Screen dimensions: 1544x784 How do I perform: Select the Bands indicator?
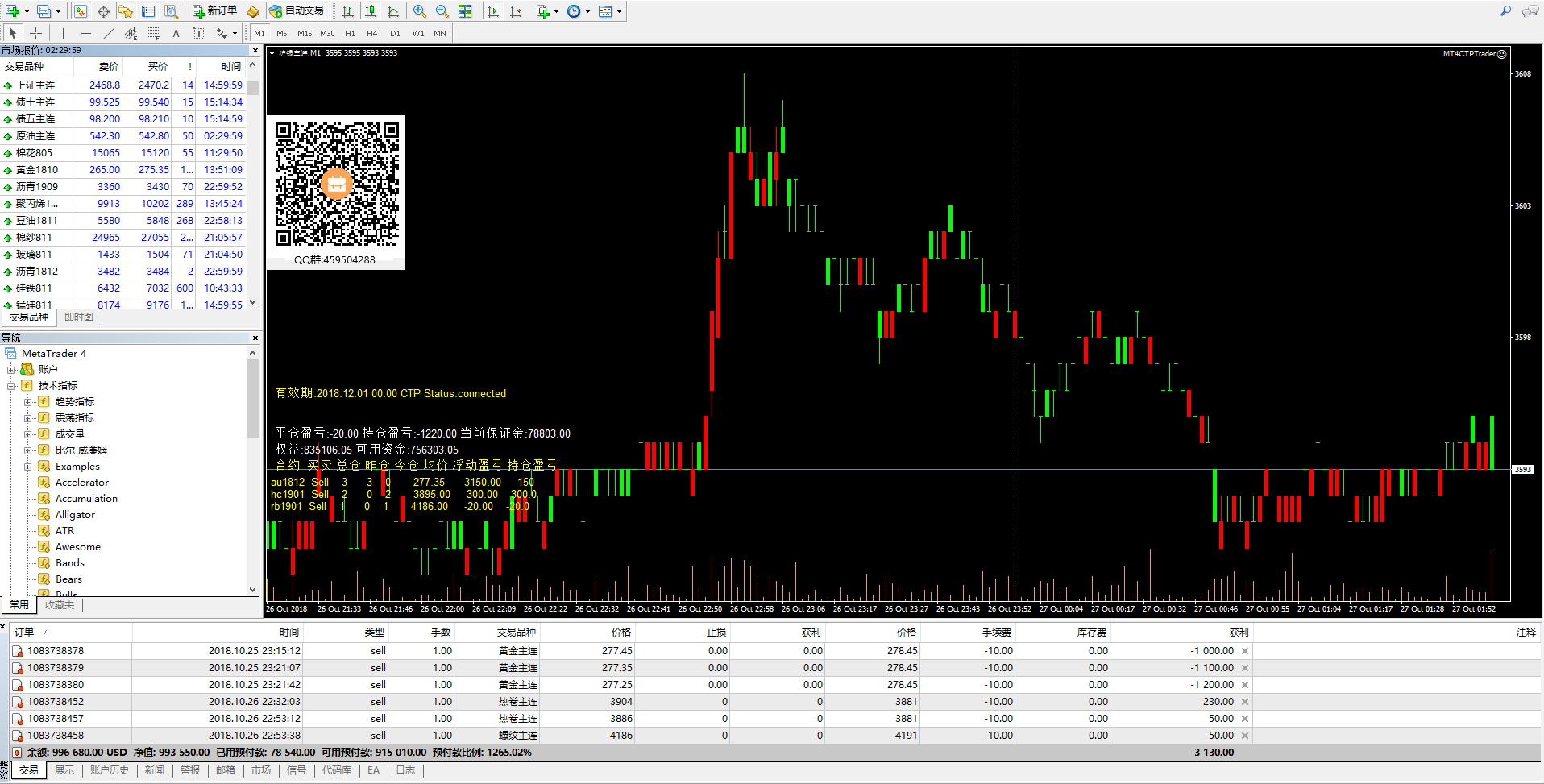pyautogui.click(x=69, y=563)
